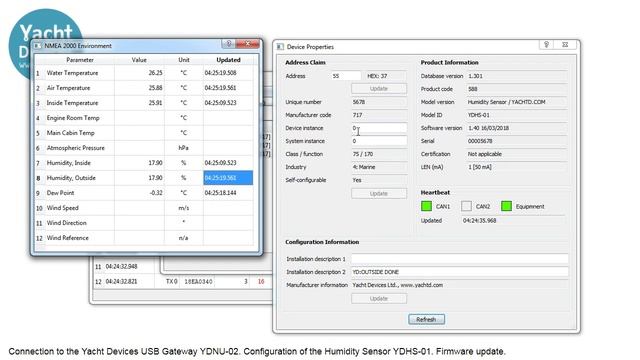Select the Dew Point row
Image resolution: width=640 pixels, height=360 pixels.
tap(144, 193)
